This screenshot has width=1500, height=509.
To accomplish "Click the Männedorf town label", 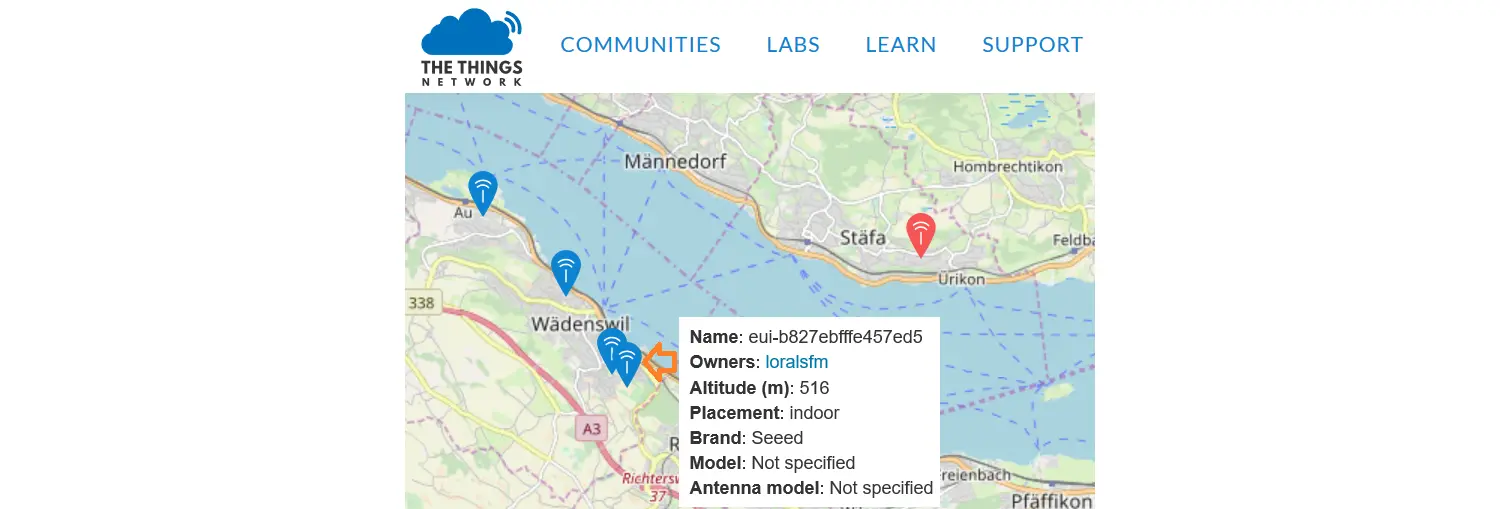I will click(x=675, y=161).
